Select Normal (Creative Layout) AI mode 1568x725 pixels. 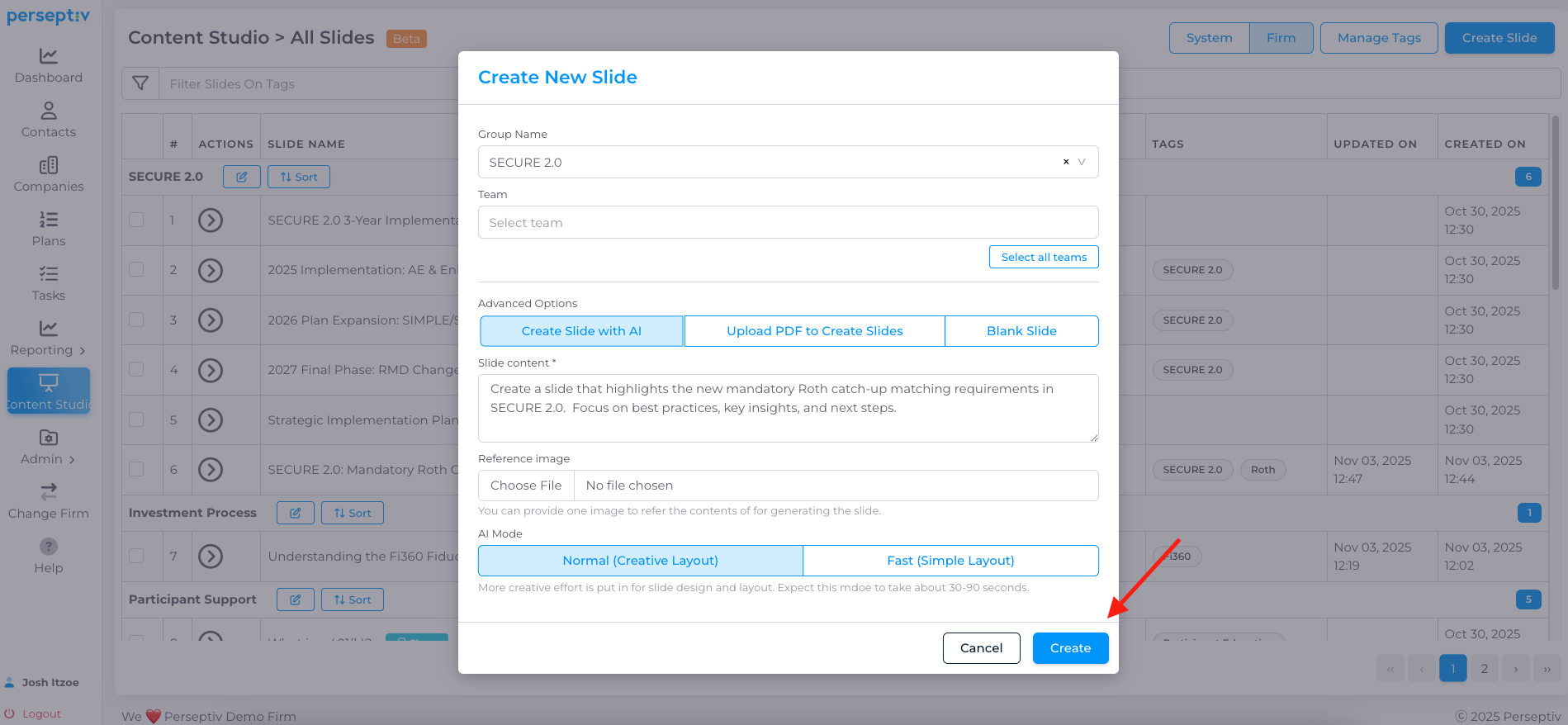tap(640, 561)
